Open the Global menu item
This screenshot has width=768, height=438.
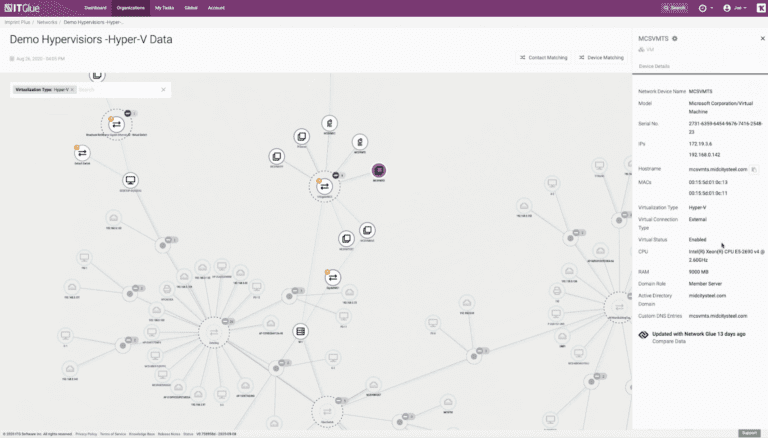click(x=191, y=8)
